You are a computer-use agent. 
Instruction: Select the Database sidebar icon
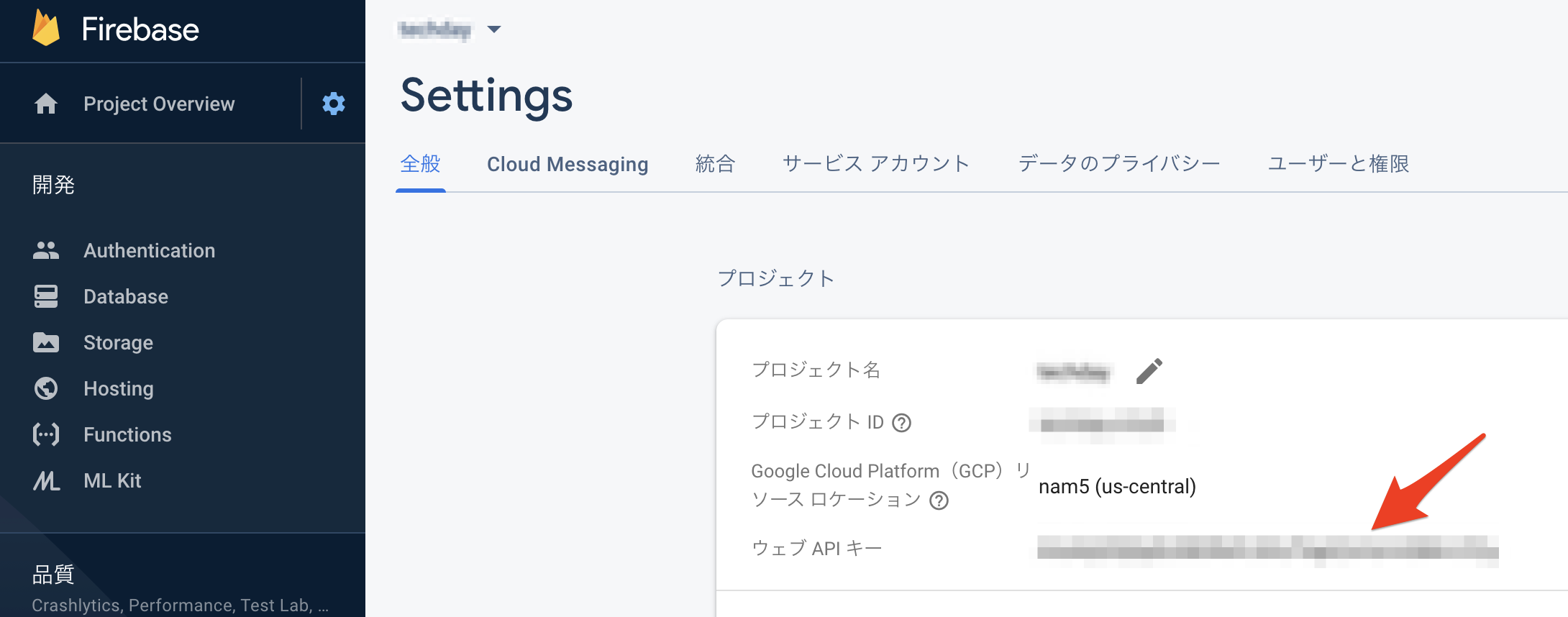point(46,296)
